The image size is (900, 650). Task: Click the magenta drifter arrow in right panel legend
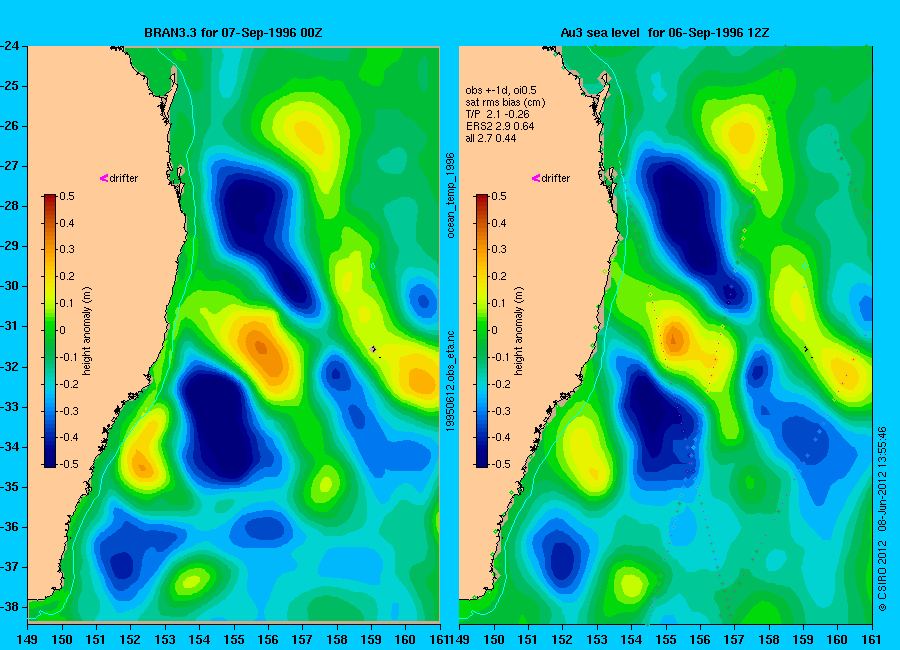pos(536,178)
